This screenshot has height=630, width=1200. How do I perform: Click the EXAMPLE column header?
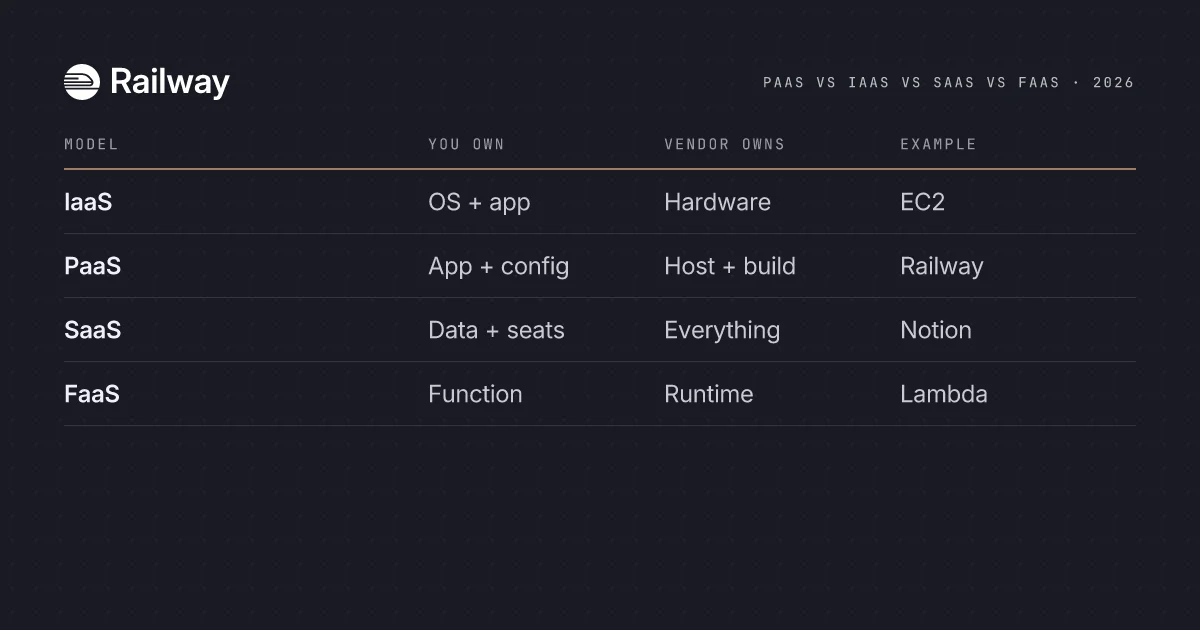pos(938,144)
